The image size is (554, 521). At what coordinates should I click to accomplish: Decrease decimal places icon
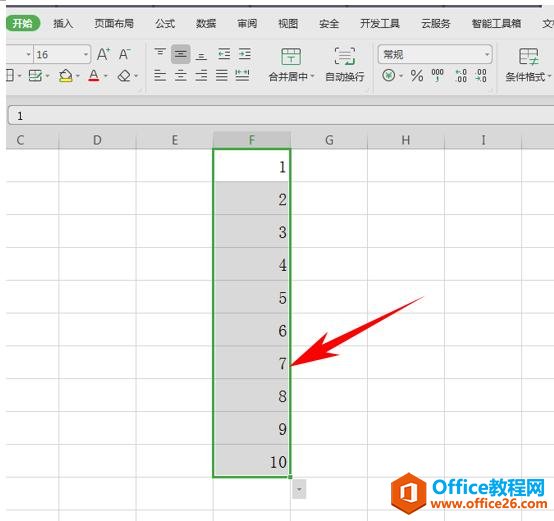(481, 76)
